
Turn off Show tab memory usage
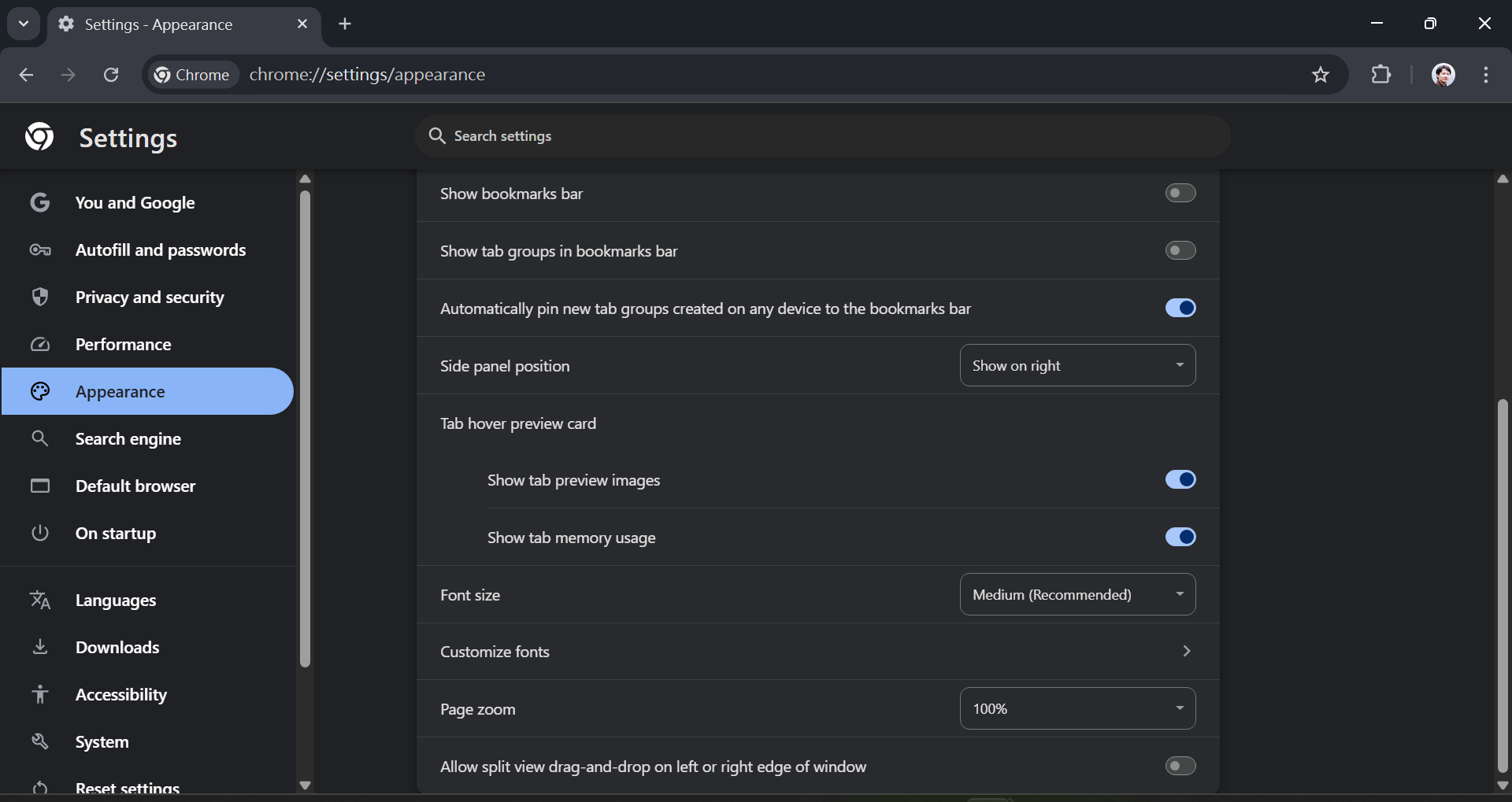pos(1180,537)
